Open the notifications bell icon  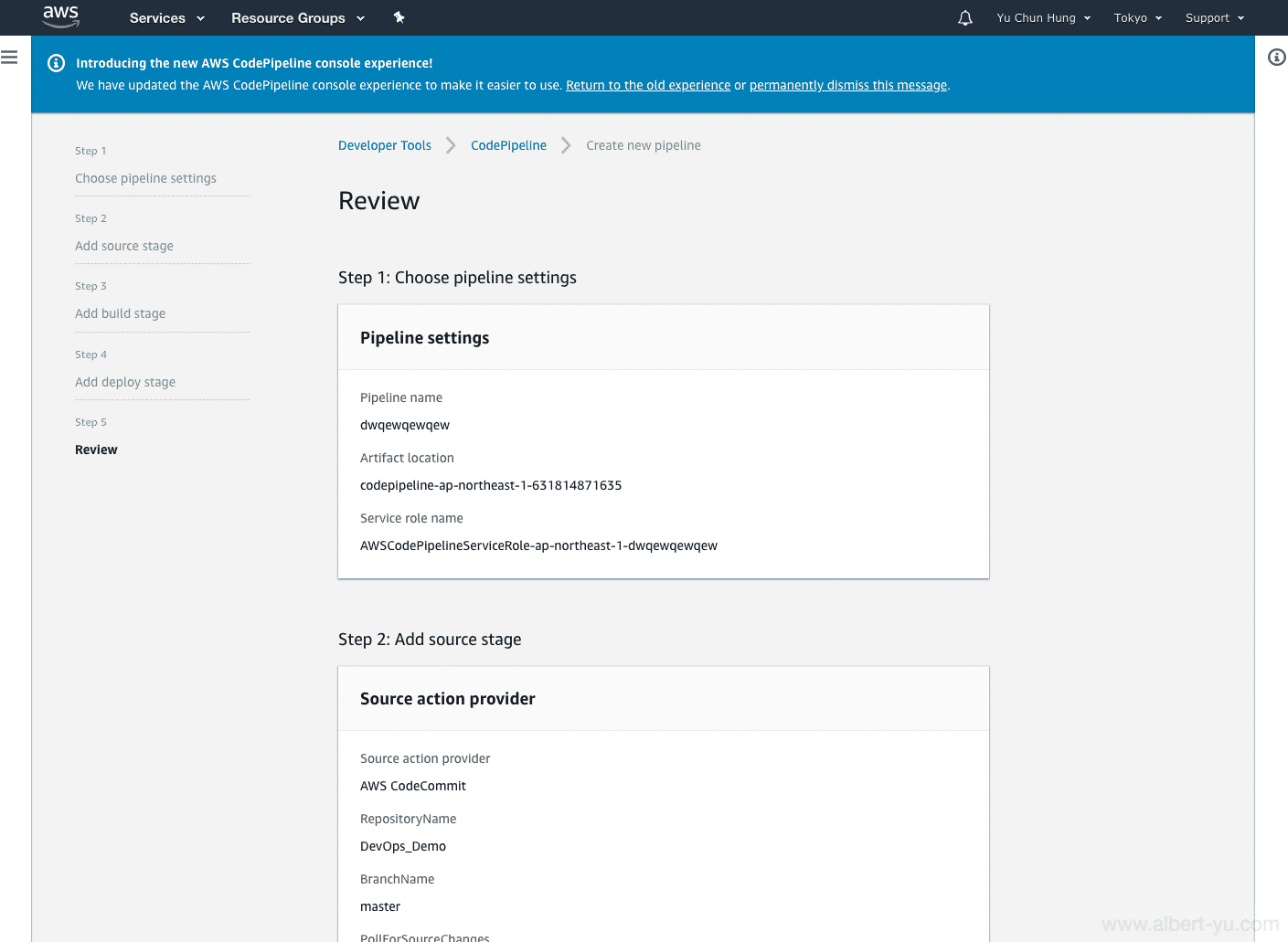click(964, 17)
